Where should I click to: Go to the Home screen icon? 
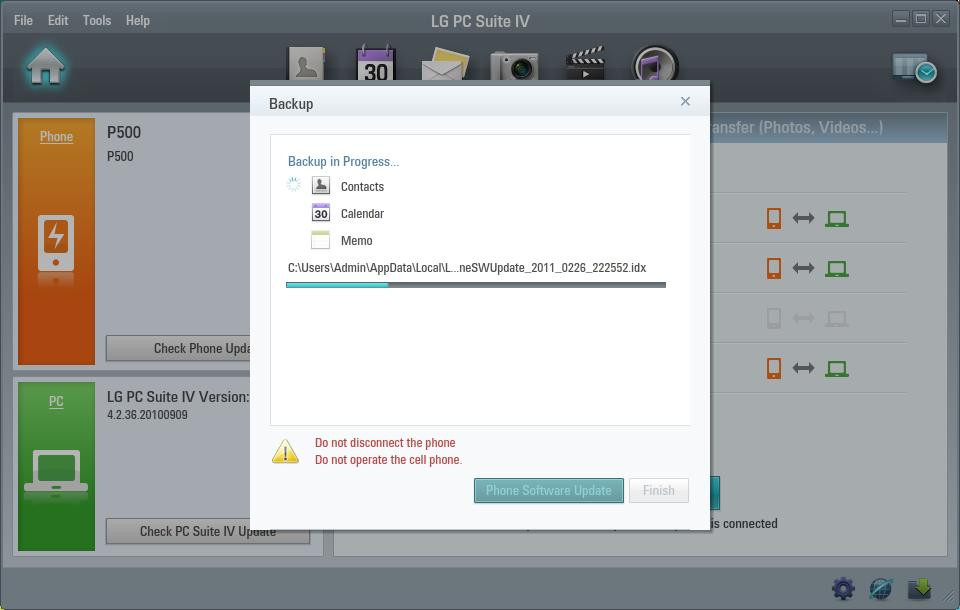(45, 66)
